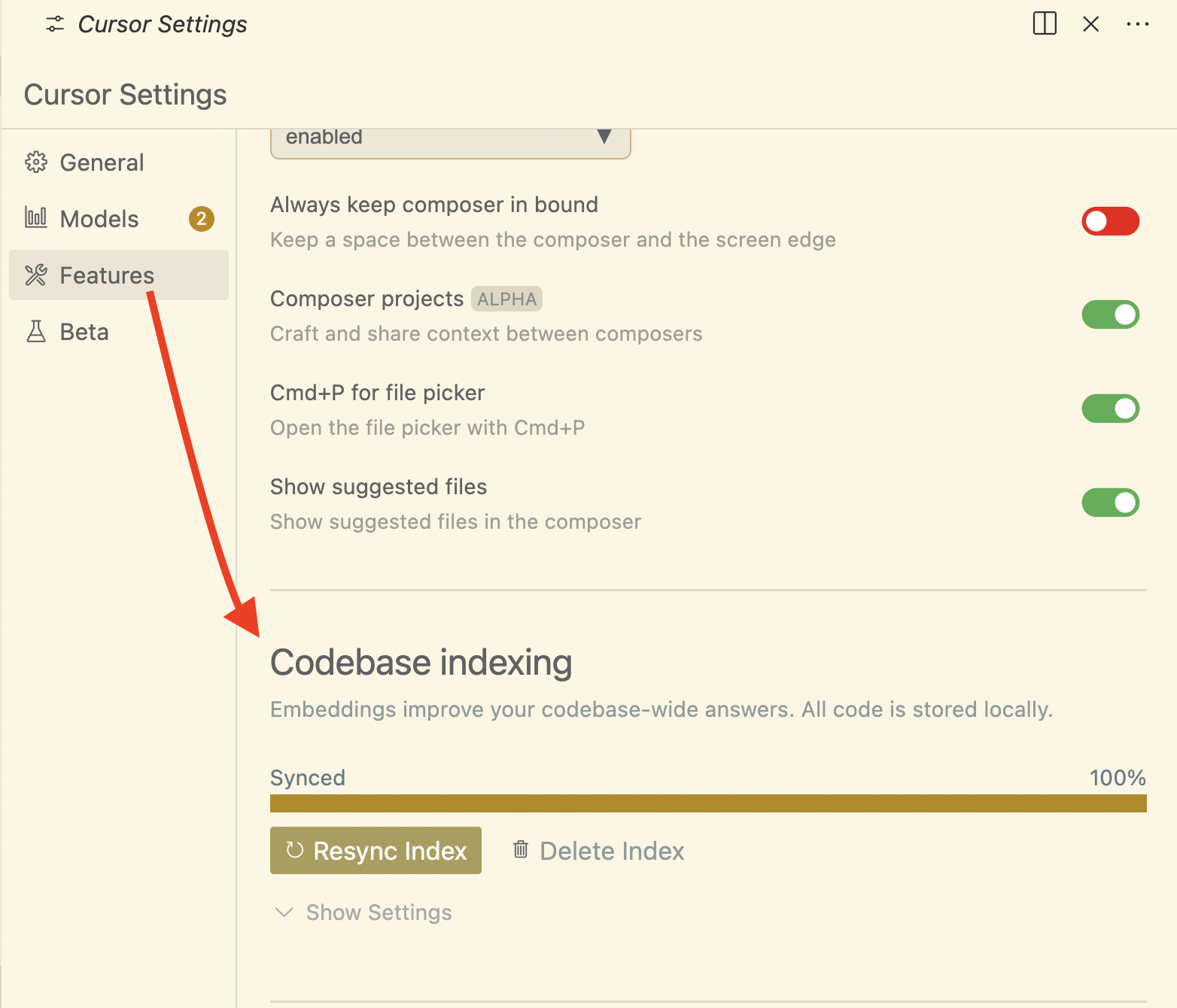1177x1008 pixels.
Task: Click the Cursor Settings tab sliders icon
Action: [x=55, y=24]
